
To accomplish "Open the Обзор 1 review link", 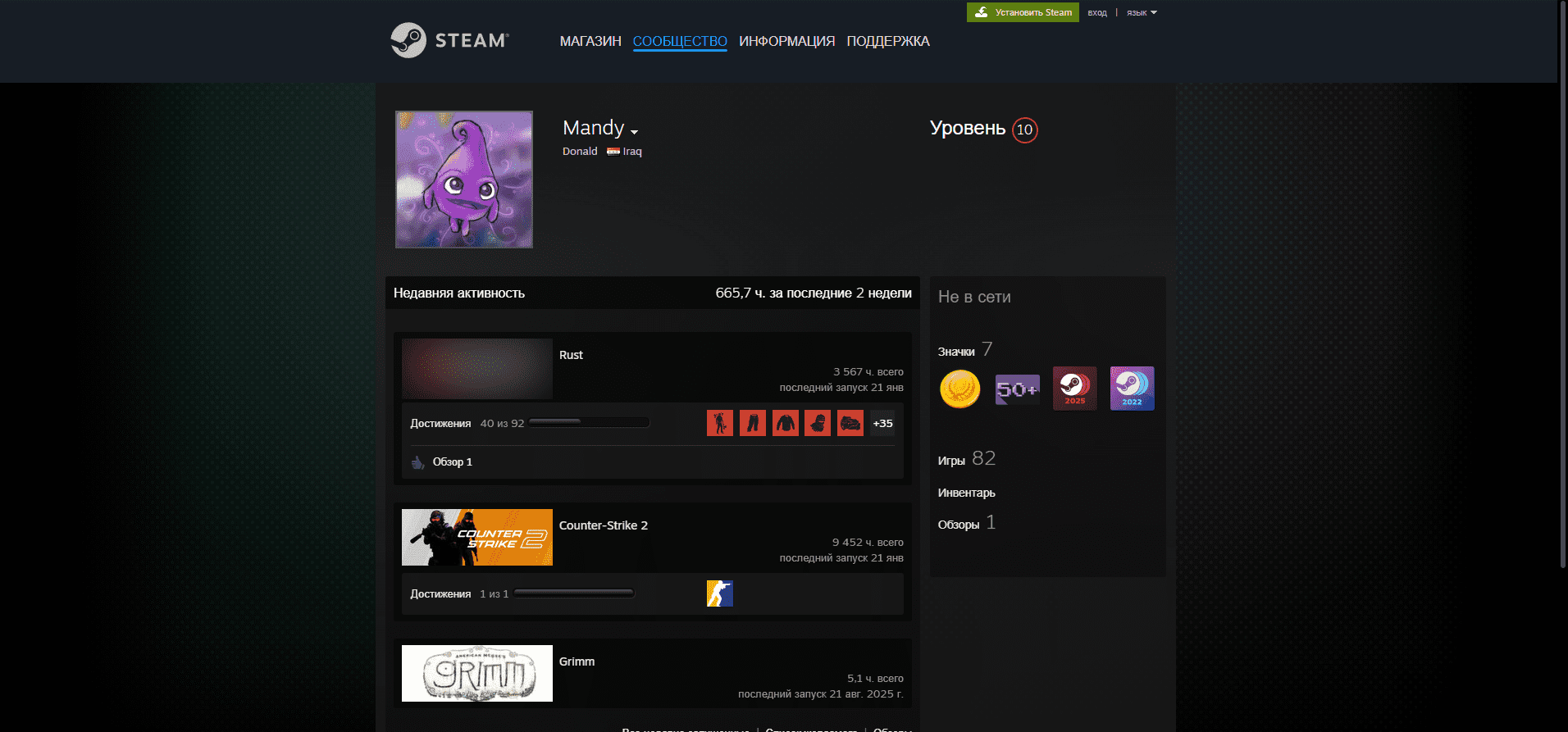I will tap(453, 462).
